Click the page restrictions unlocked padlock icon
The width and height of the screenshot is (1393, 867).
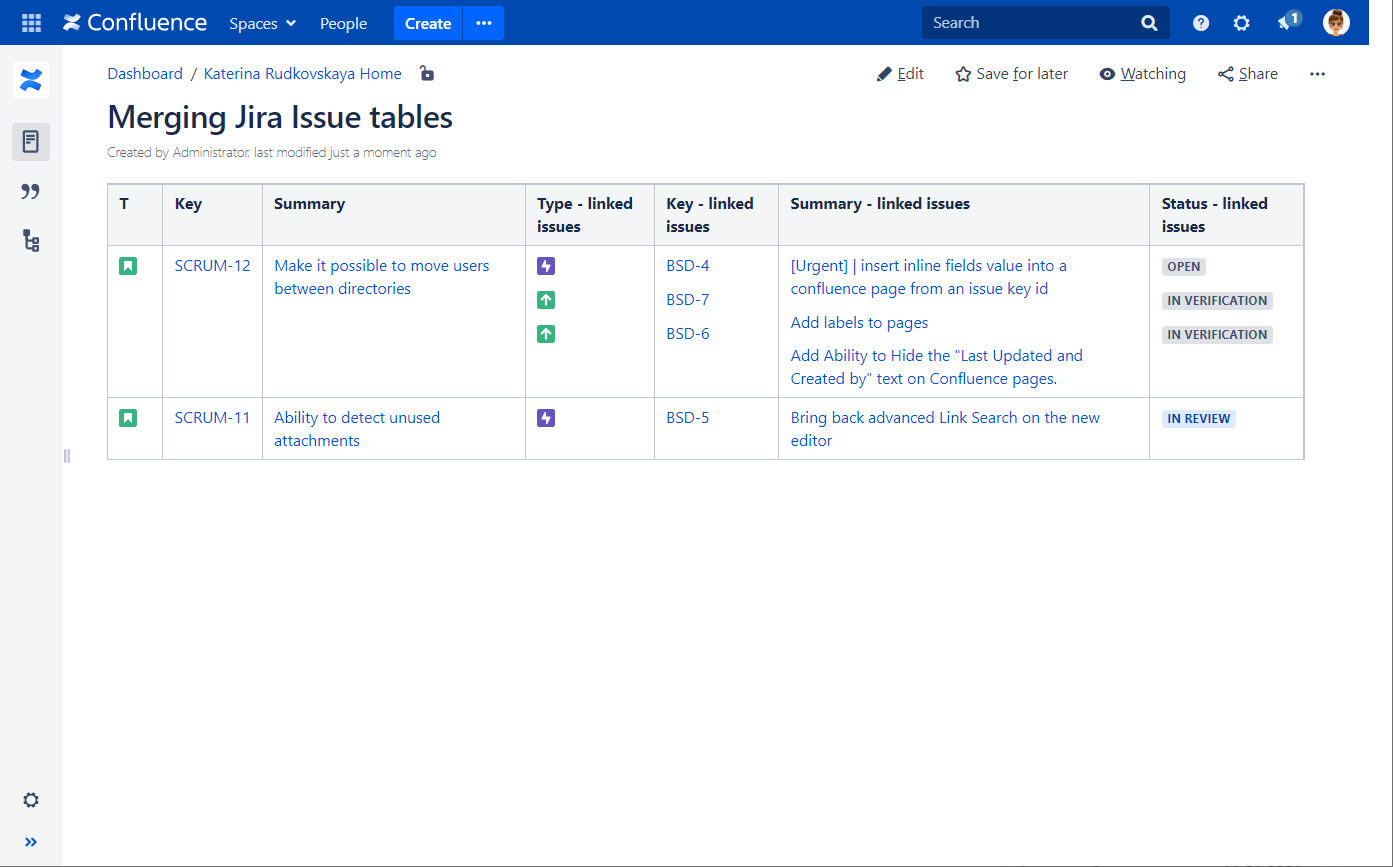coord(427,73)
